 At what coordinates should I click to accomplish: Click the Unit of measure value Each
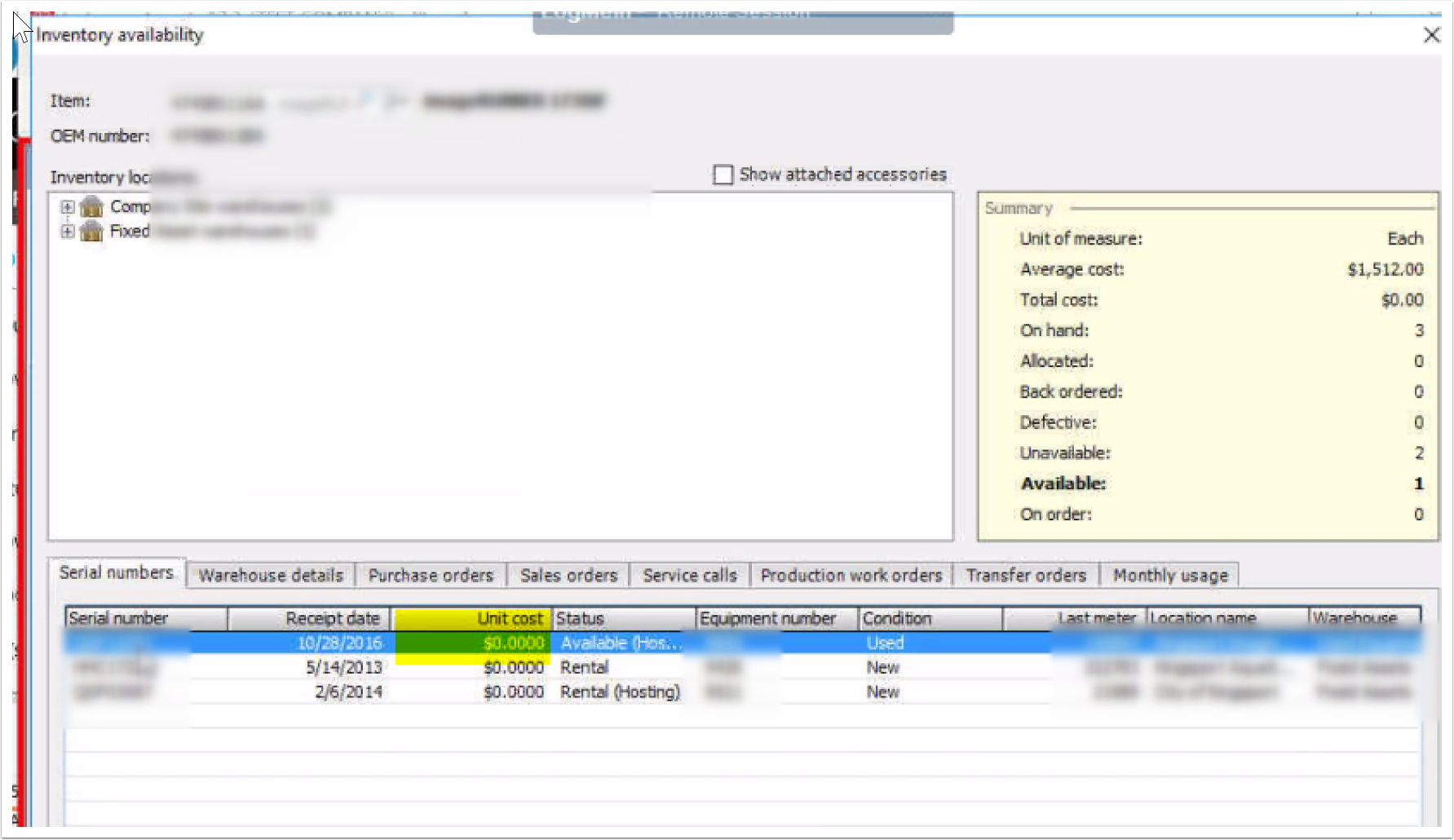pos(1406,239)
